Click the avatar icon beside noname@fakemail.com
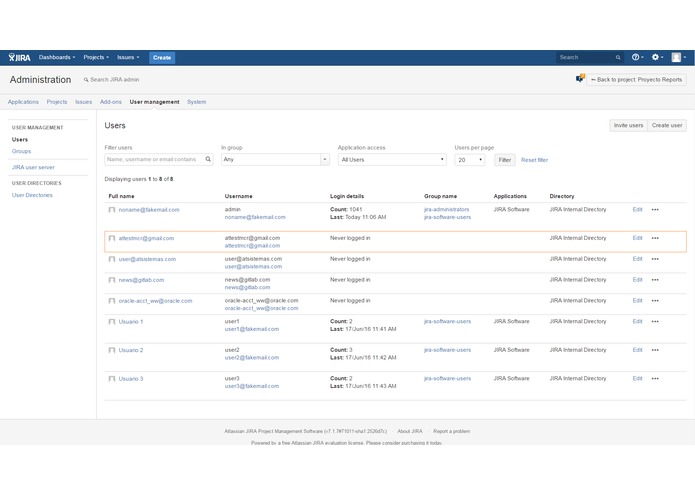The image size is (695, 494). [112, 210]
